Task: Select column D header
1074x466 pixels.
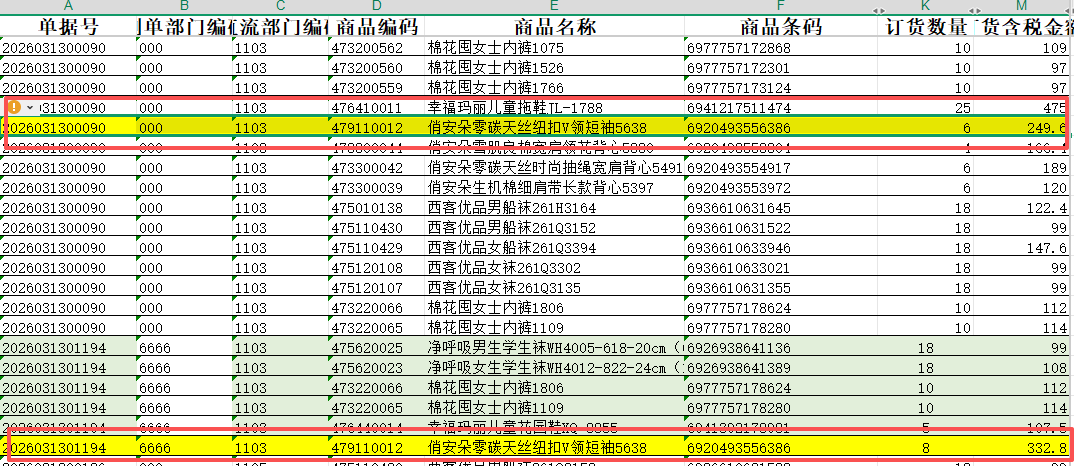Action: (x=376, y=8)
